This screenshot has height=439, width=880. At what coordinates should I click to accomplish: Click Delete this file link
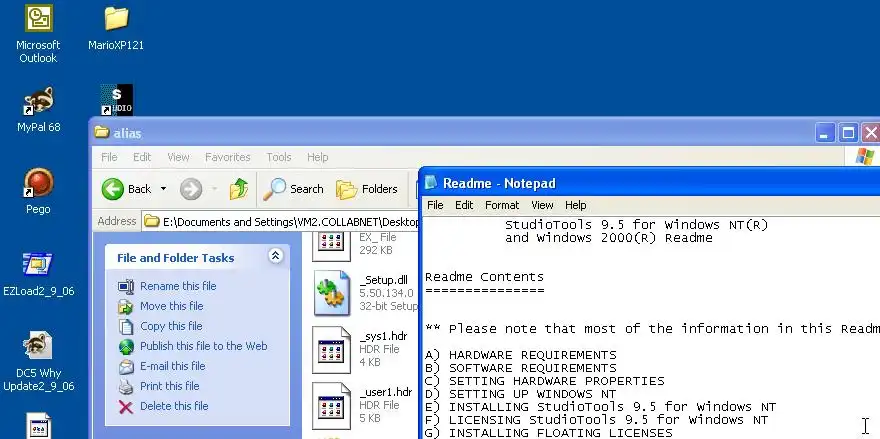click(174, 406)
